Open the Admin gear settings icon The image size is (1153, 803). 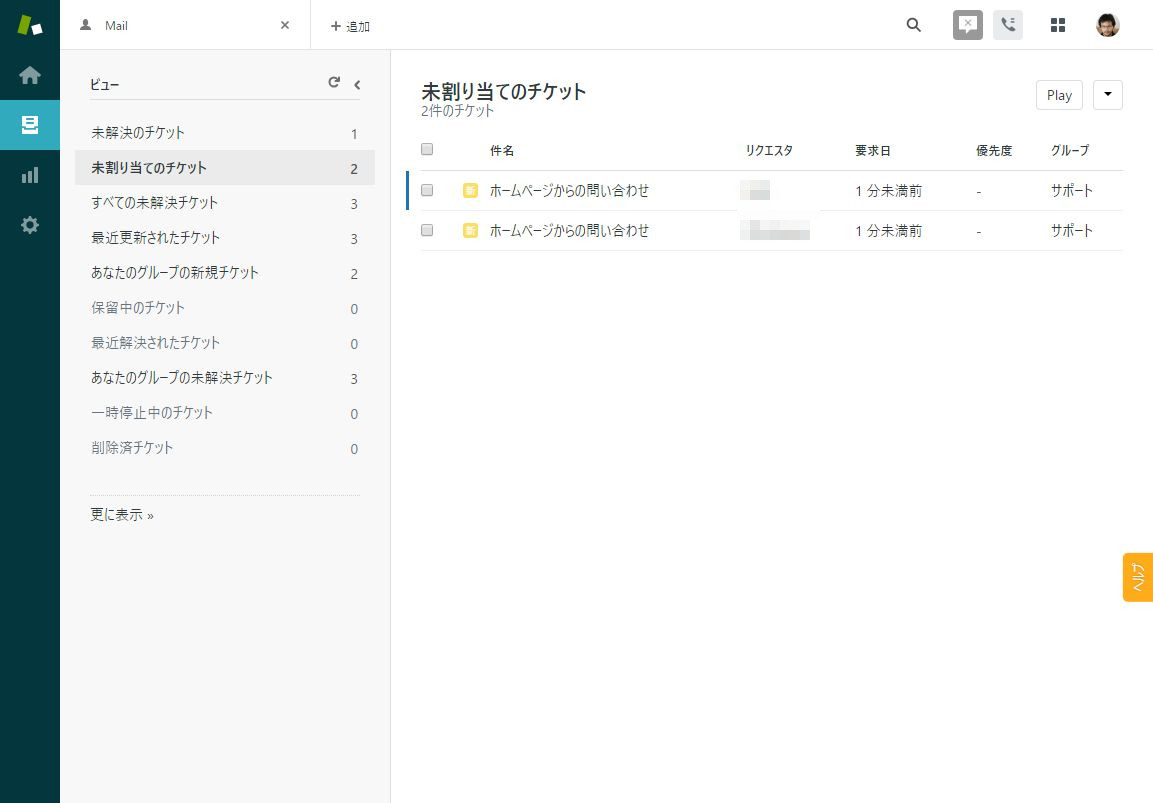tap(30, 225)
